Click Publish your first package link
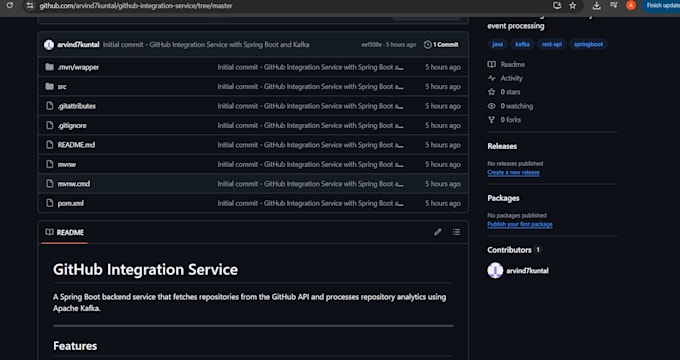The width and height of the screenshot is (680, 360). [x=520, y=224]
